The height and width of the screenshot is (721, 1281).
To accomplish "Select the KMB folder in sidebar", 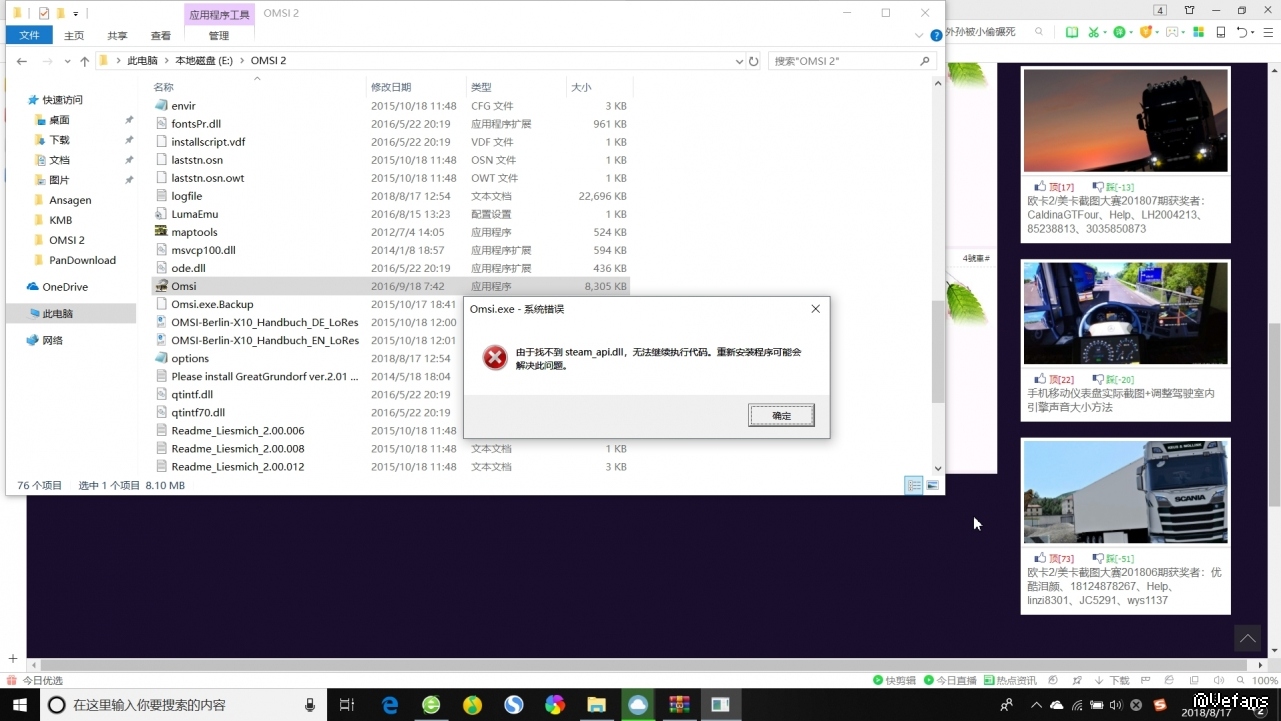I will click(x=60, y=220).
